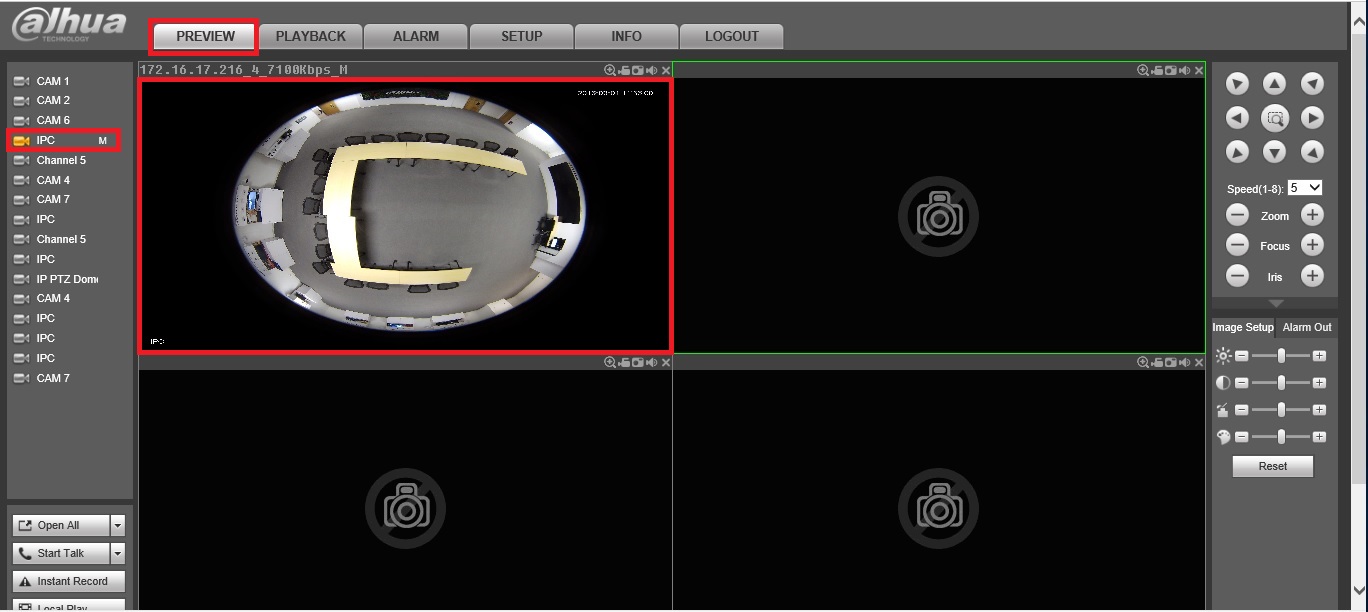Screen dimensions: 1368x612
Task: Select the fisheye camera video feed
Action: pos(405,215)
